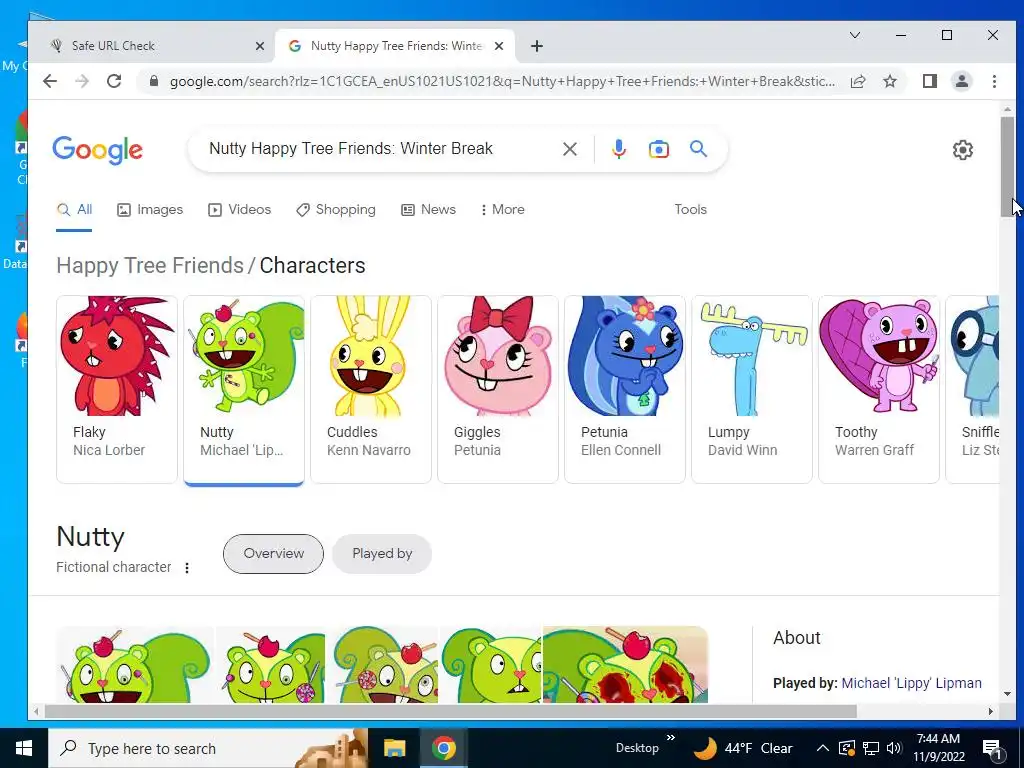1024x768 pixels.
Task: Search by voice microphone icon
Action: coord(618,149)
